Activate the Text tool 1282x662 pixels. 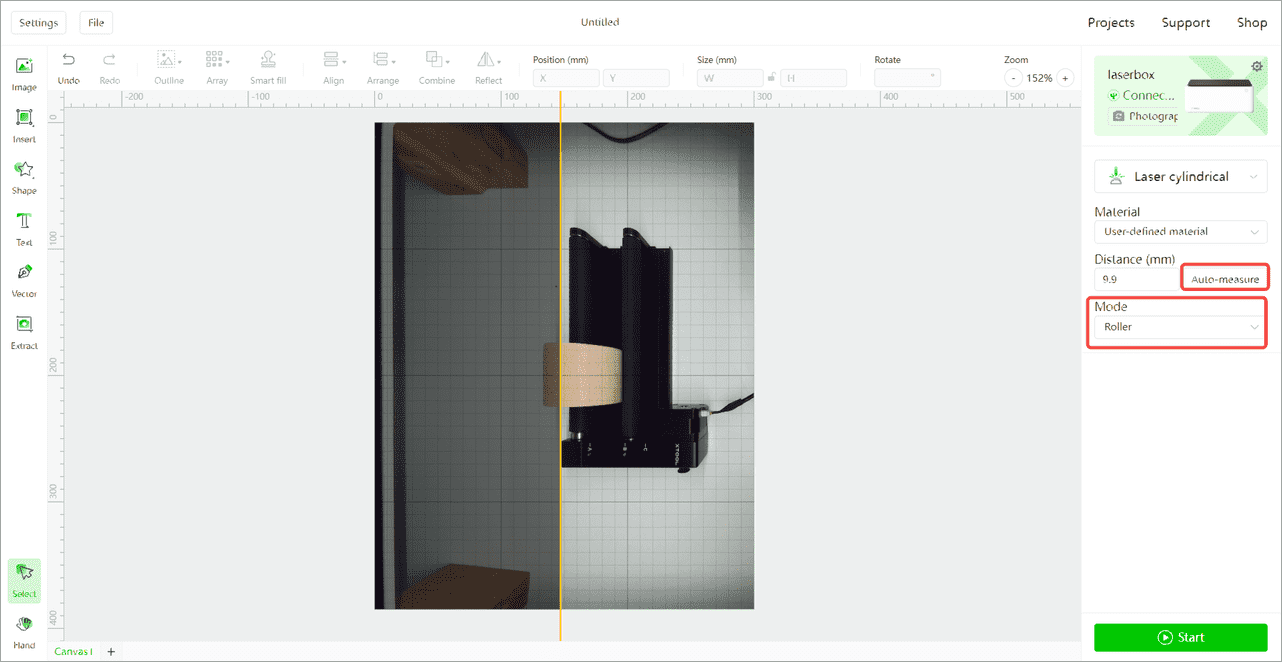coord(24,228)
